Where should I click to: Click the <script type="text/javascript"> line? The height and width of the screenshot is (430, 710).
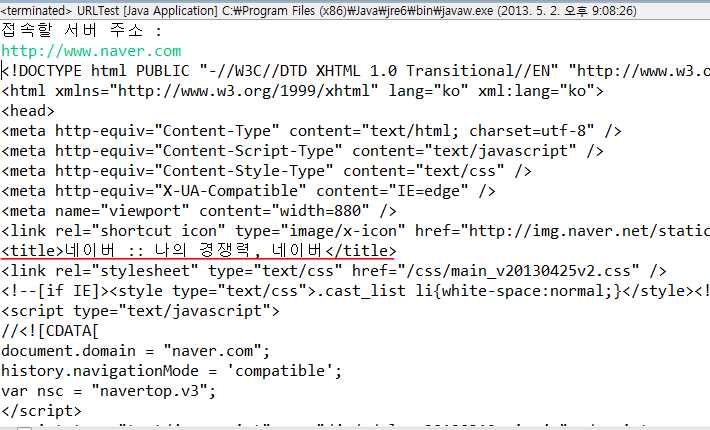coord(140,311)
